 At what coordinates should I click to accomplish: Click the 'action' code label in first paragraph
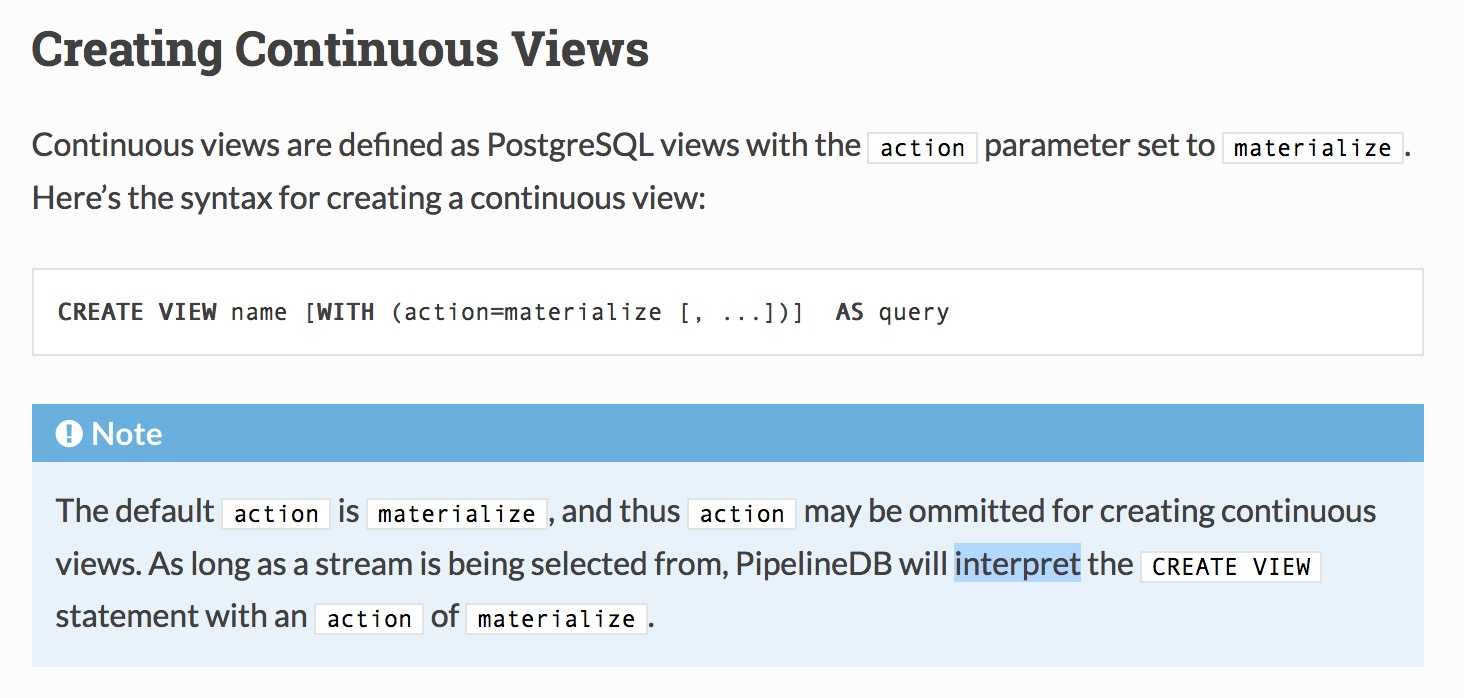coord(922,148)
